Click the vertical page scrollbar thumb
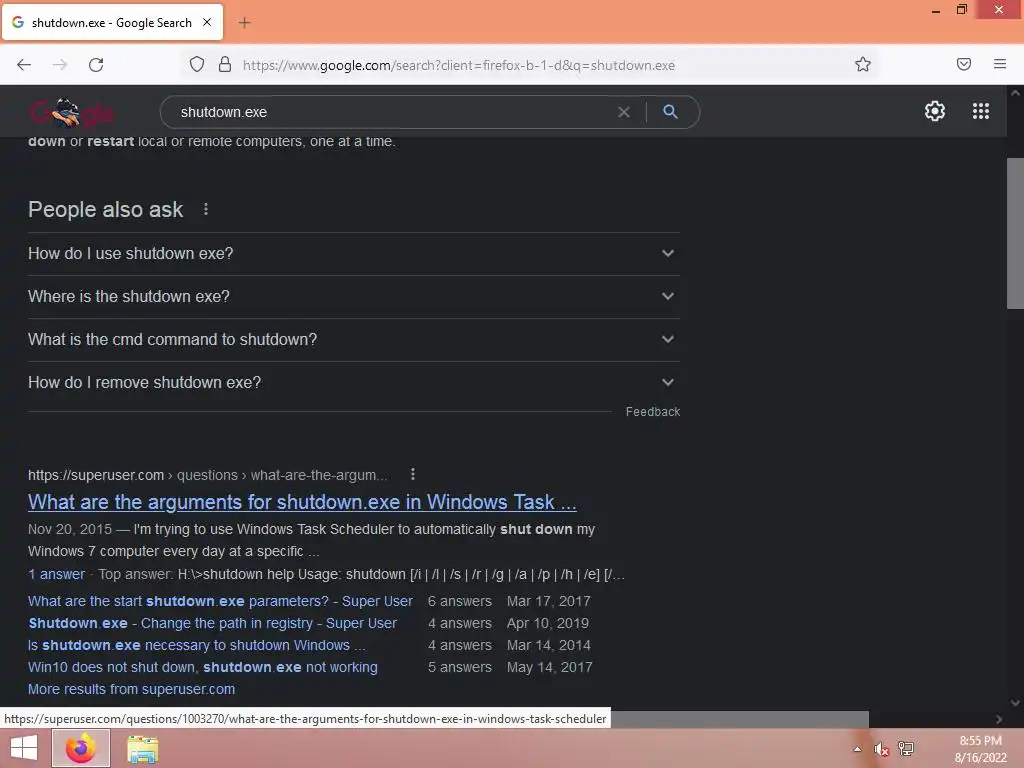The width and height of the screenshot is (1024, 768). coord(1015,233)
